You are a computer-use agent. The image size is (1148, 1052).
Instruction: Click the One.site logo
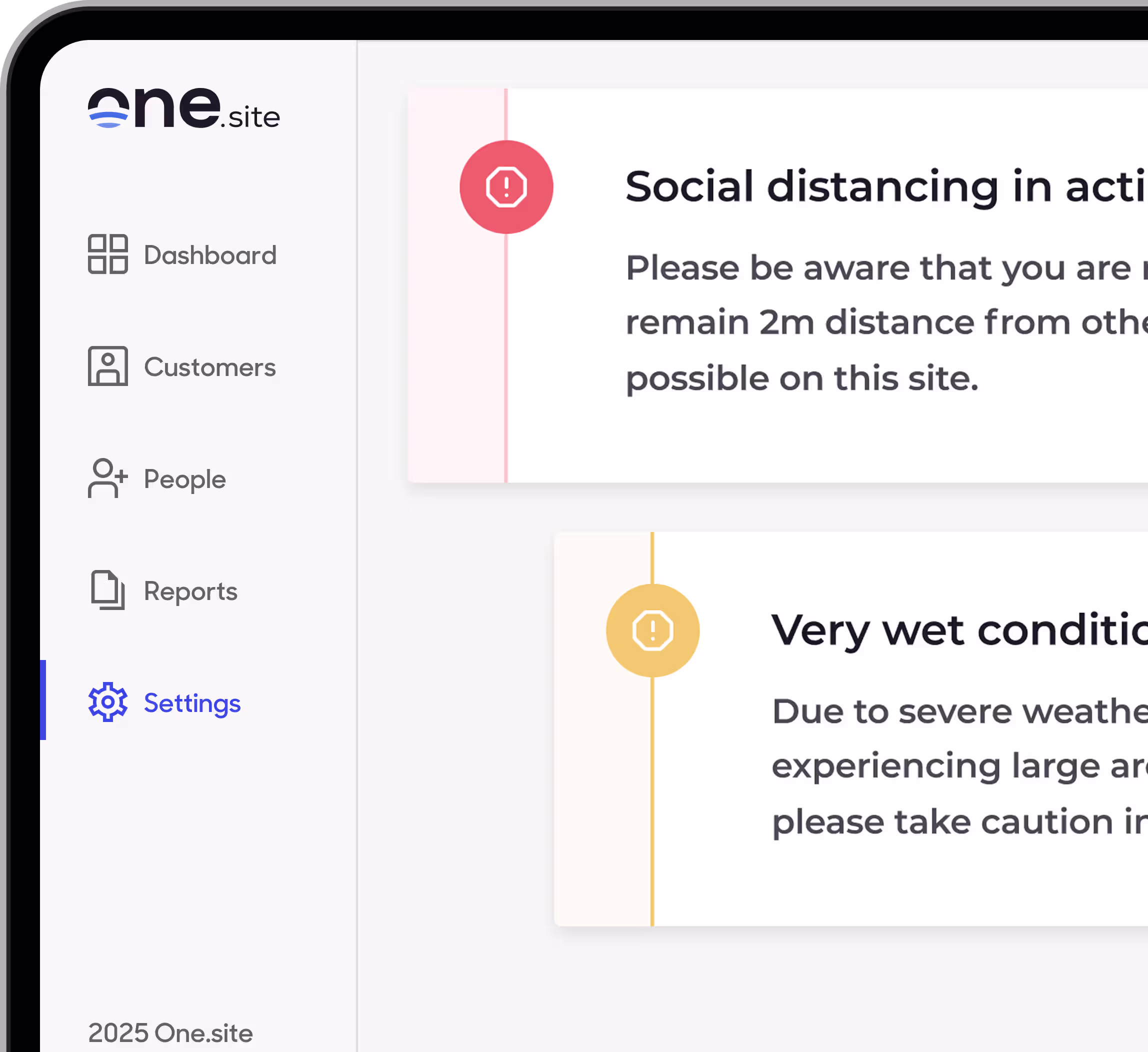pyautogui.click(x=183, y=108)
